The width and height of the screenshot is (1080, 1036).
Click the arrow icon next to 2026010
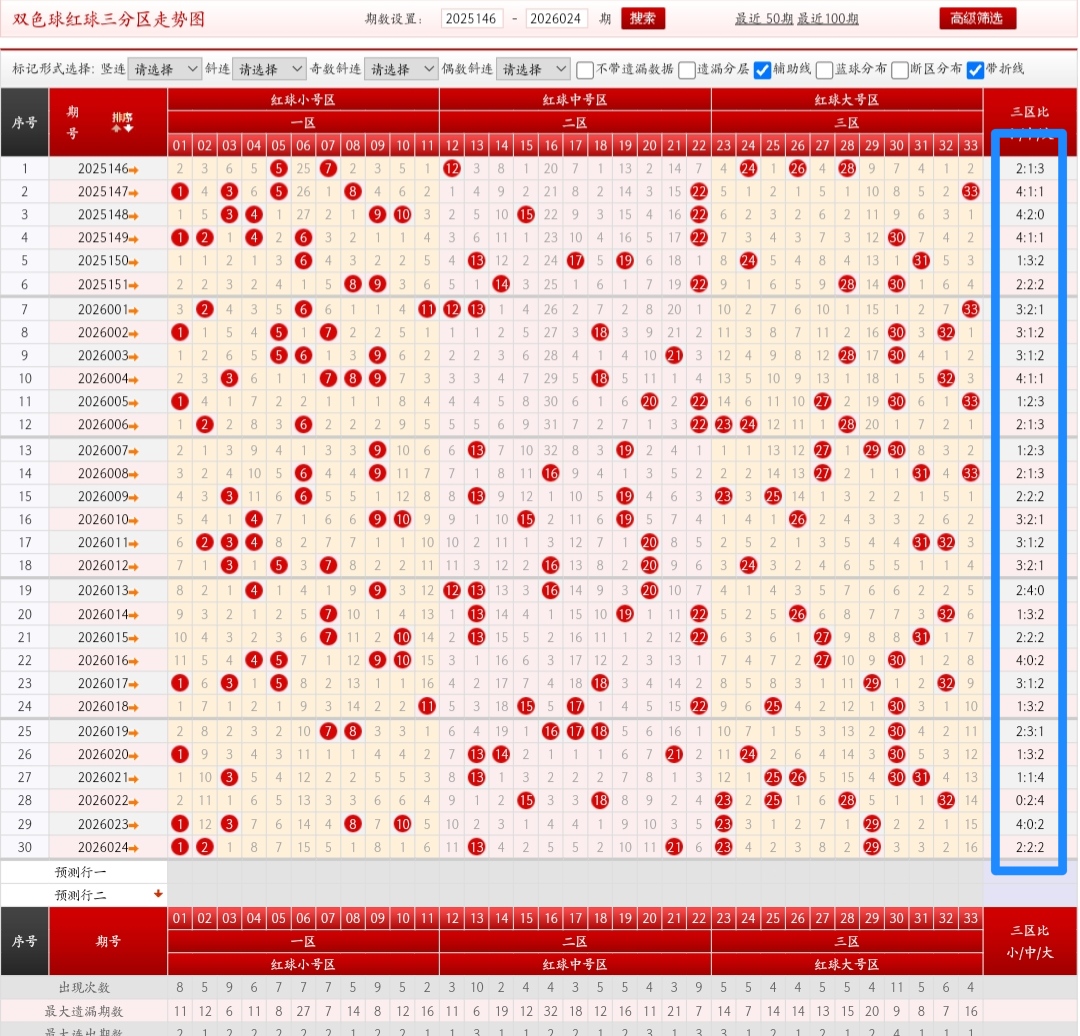tap(135, 520)
